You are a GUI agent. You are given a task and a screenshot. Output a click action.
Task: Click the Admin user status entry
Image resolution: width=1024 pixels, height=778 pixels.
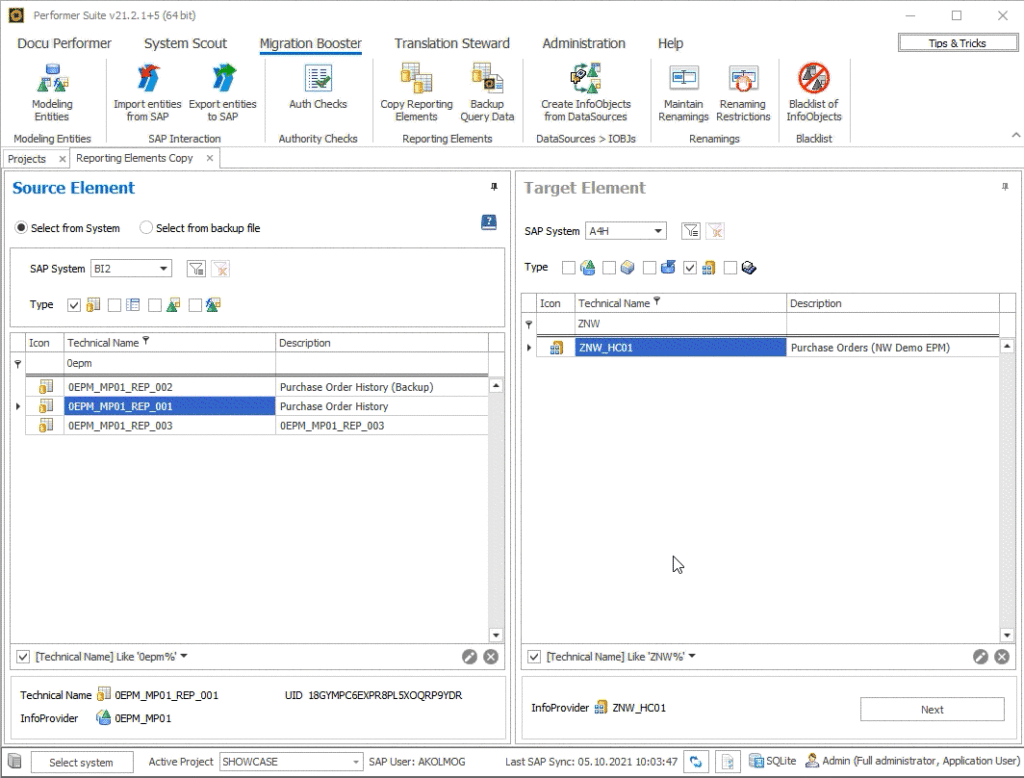[912, 761]
